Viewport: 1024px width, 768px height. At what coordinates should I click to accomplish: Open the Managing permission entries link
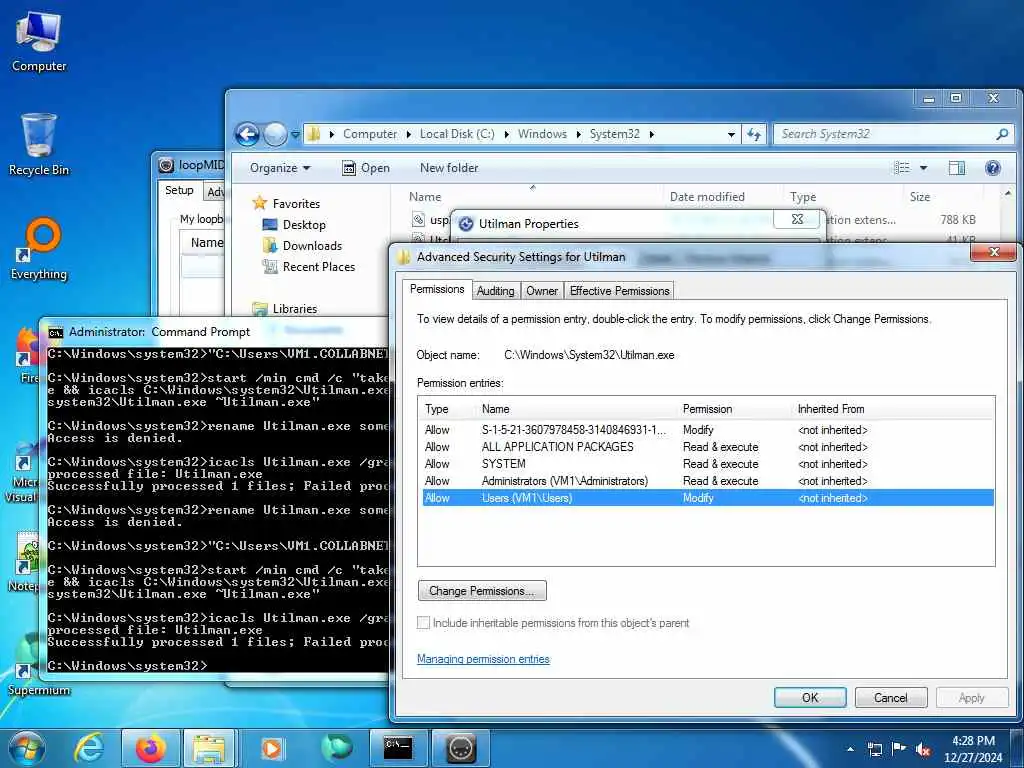[x=483, y=659]
